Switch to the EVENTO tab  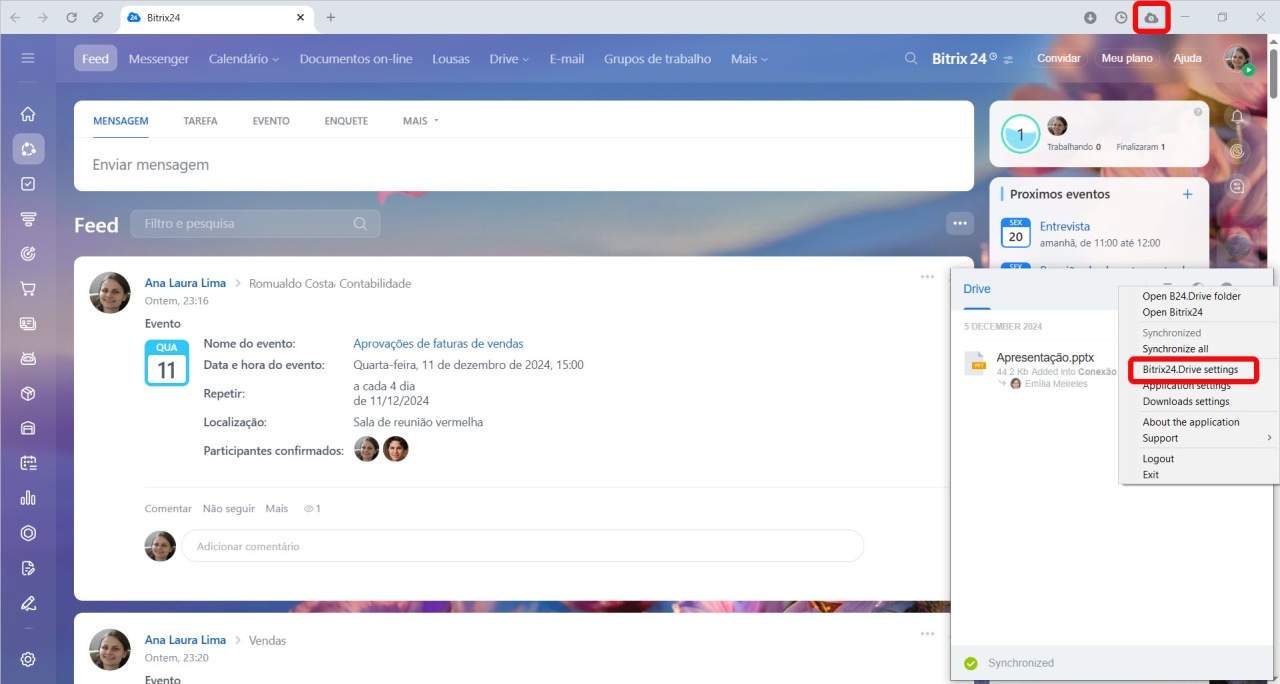pyautogui.click(x=271, y=121)
